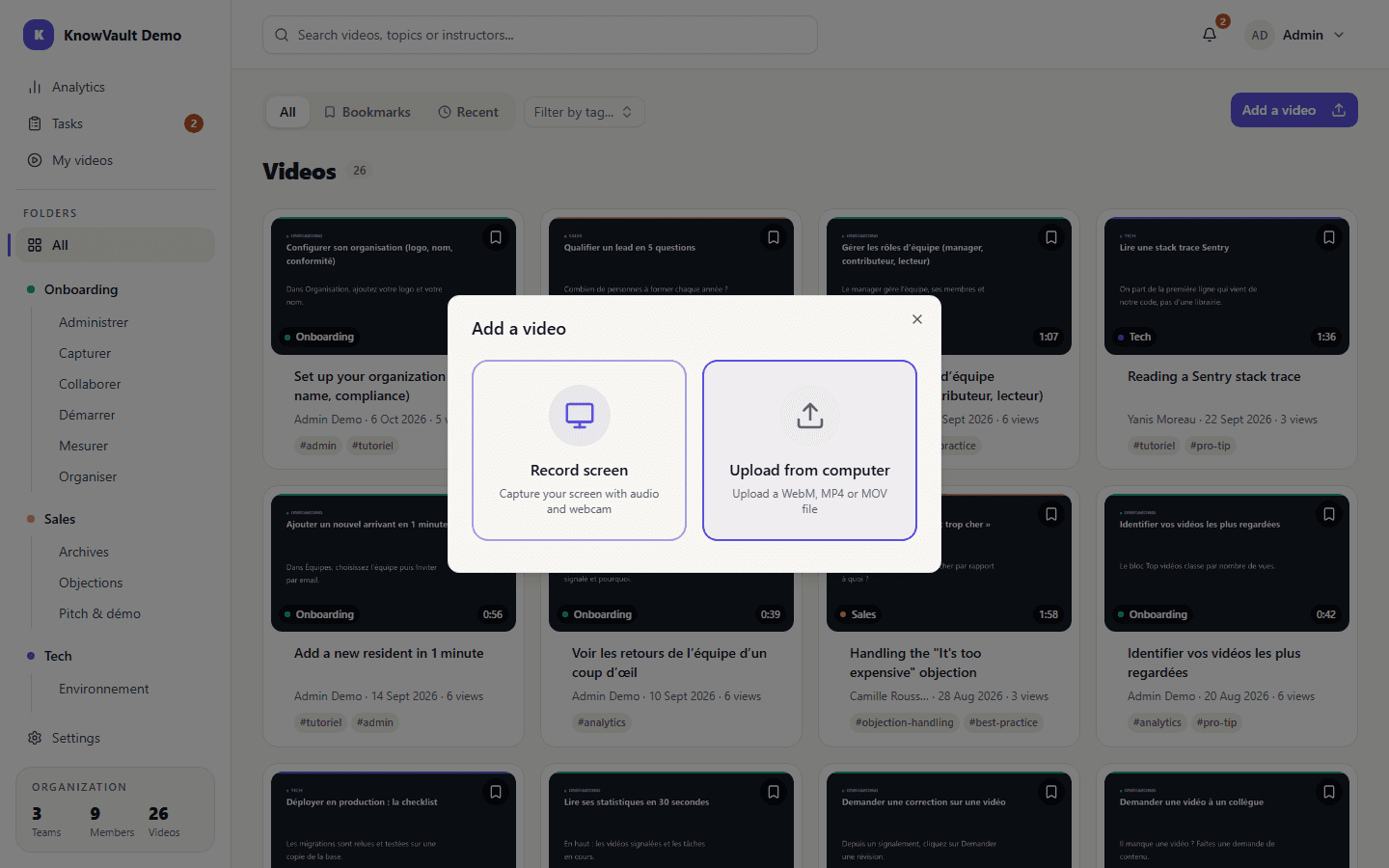Click the #best-practice tag under Handling objection
Image resolution: width=1389 pixels, height=868 pixels.
click(x=1003, y=722)
